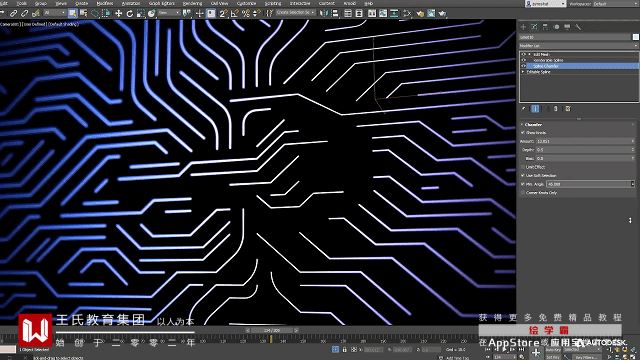
Task: Open the reference coordinate system View dropdown
Action: [x=169, y=13]
